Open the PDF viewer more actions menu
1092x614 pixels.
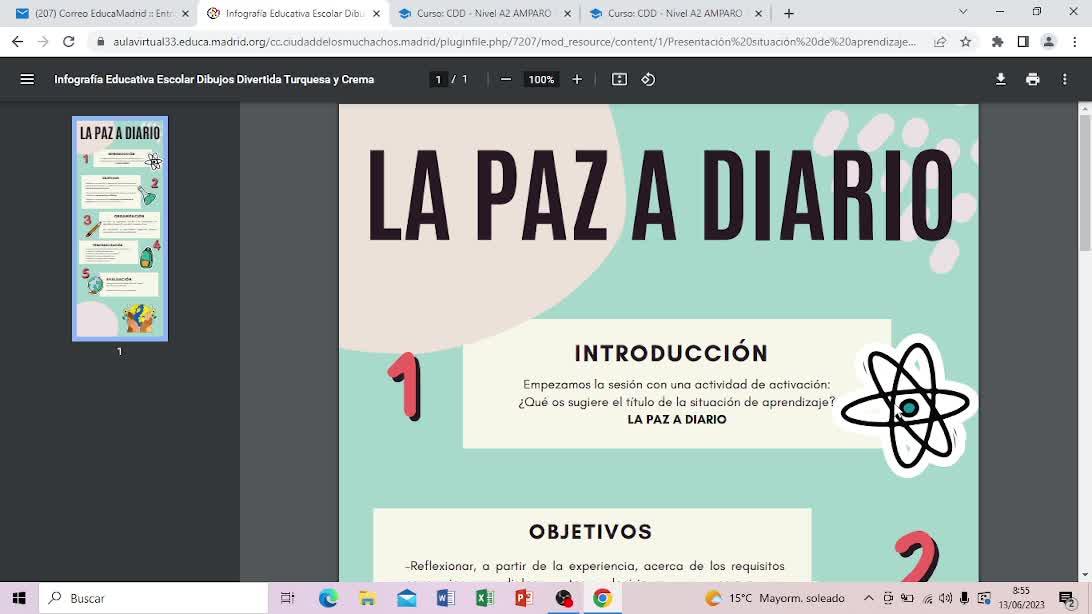pyautogui.click(x=1065, y=79)
